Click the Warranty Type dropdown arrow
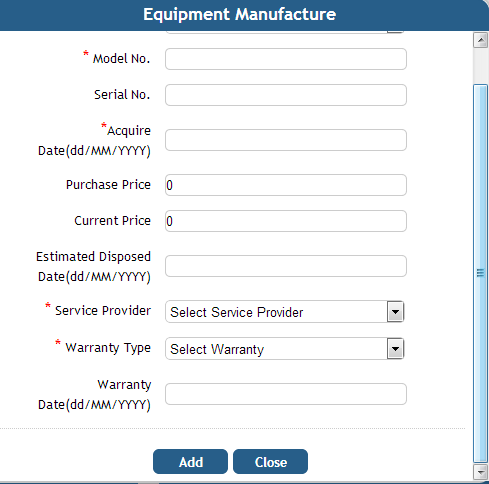 (395, 349)
